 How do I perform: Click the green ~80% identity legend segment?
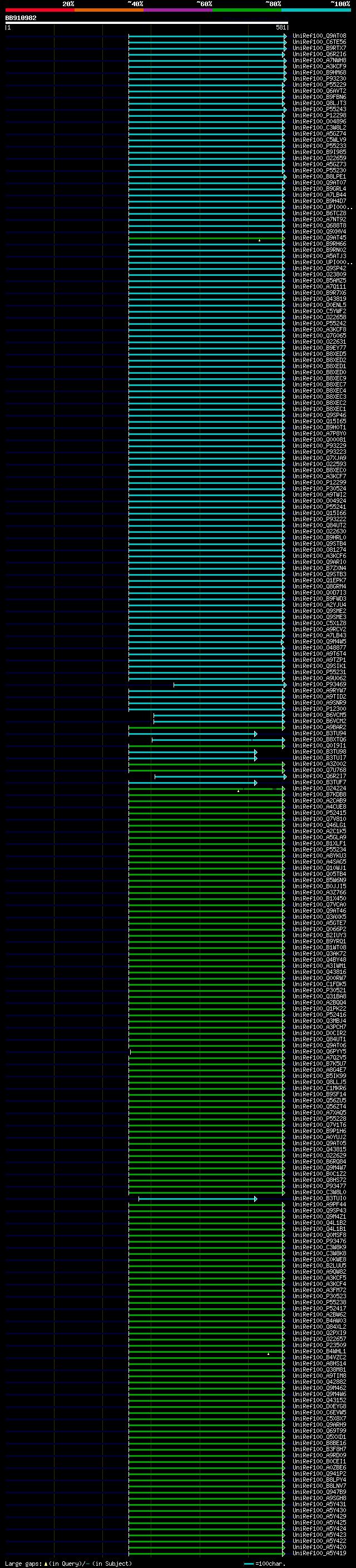point(247,10)
